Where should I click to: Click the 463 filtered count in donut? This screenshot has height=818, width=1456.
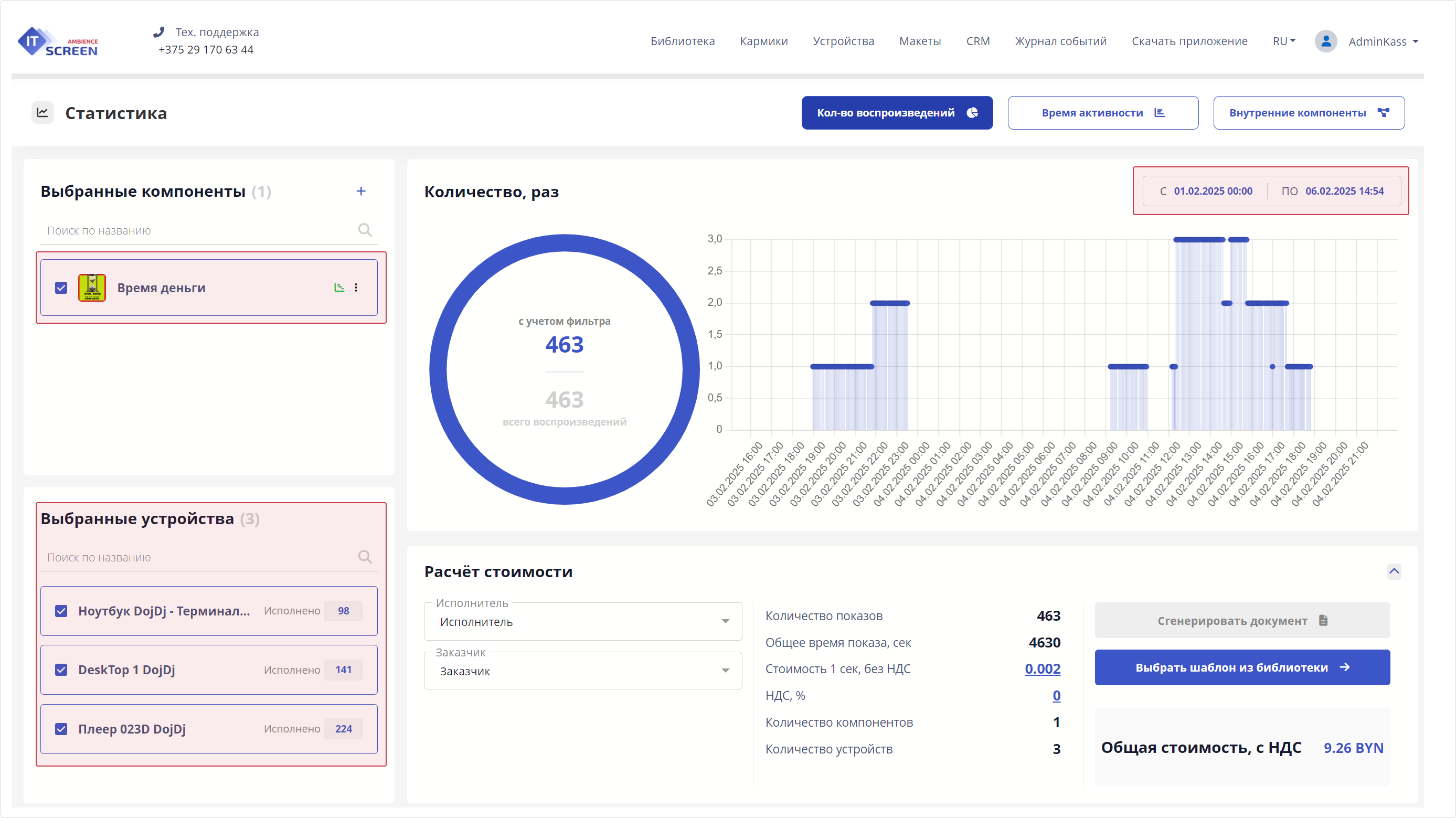point(564,345)
